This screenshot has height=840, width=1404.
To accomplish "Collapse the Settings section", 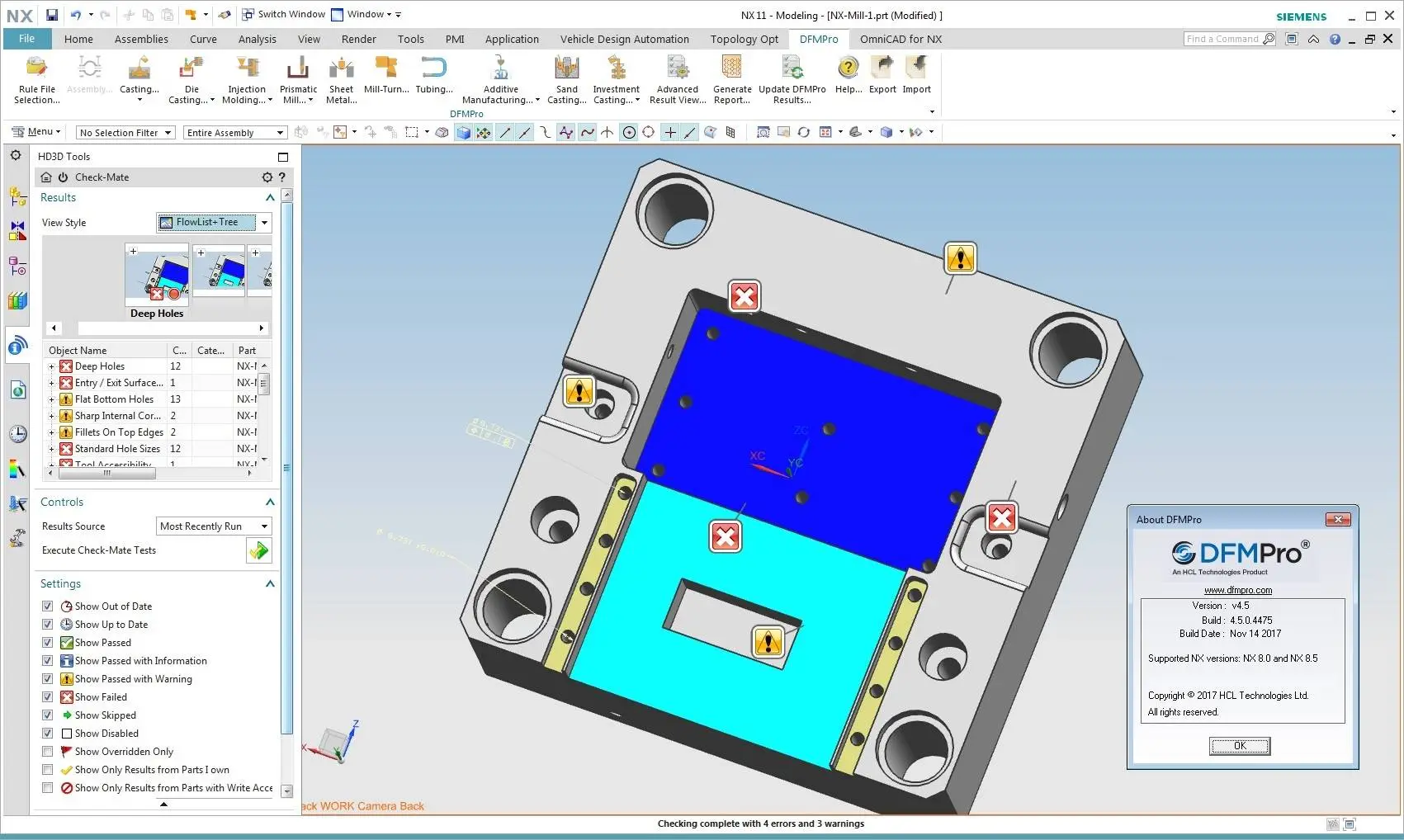I will (269, 584).
